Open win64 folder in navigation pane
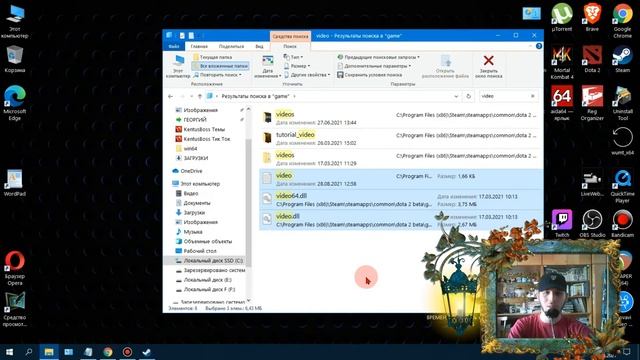 pos(190,149)
